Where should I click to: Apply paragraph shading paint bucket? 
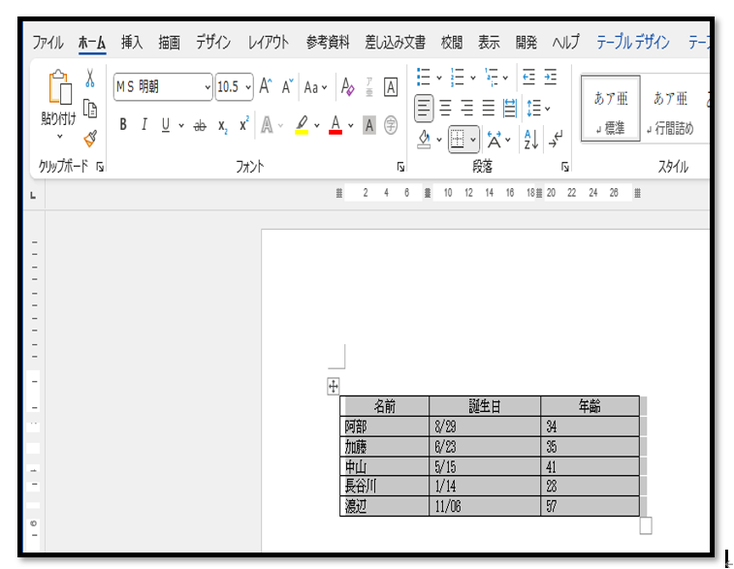pyautogui.click(x=424, y=139)
